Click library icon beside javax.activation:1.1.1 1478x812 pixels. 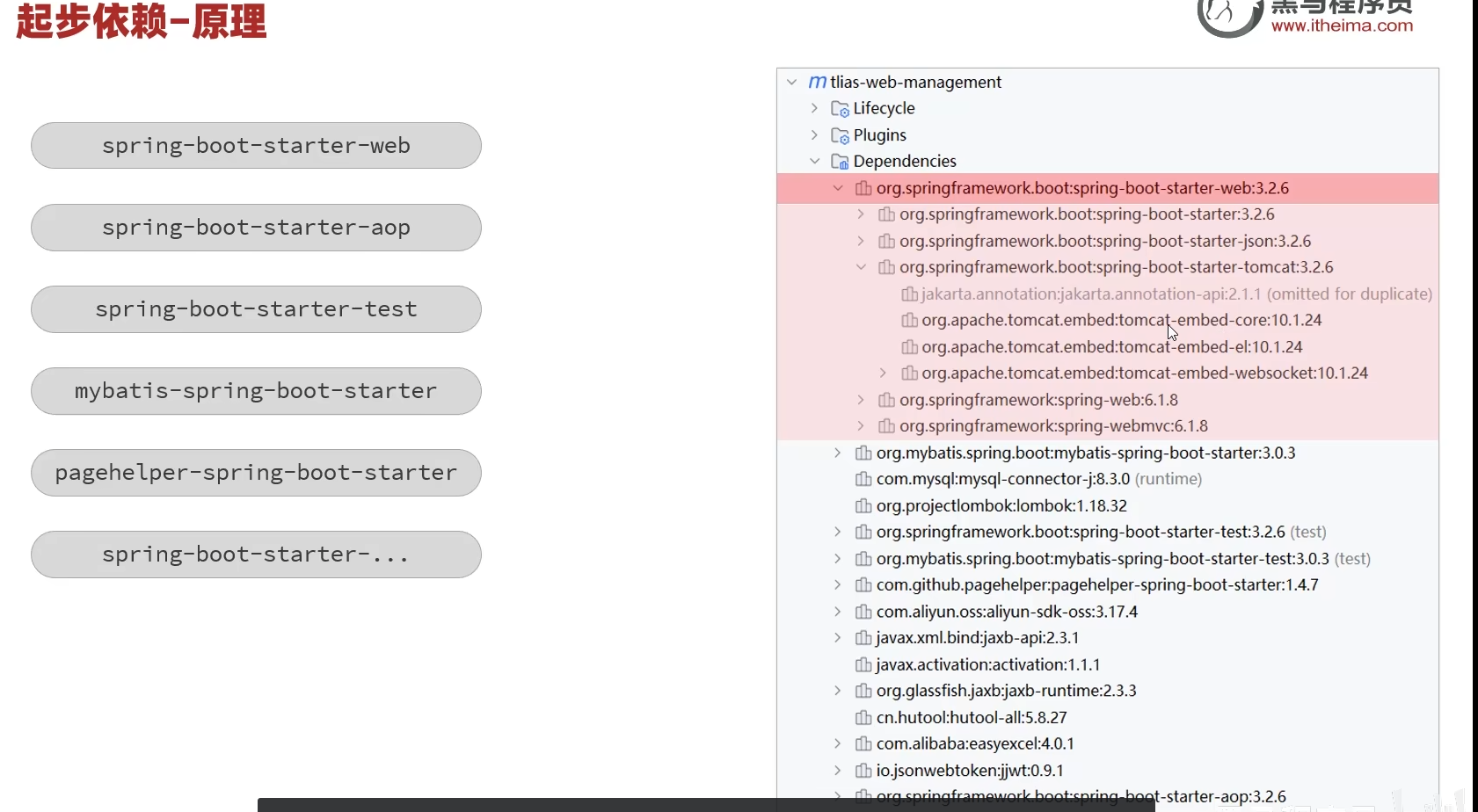pyautogui.click(x=863, y=664)
